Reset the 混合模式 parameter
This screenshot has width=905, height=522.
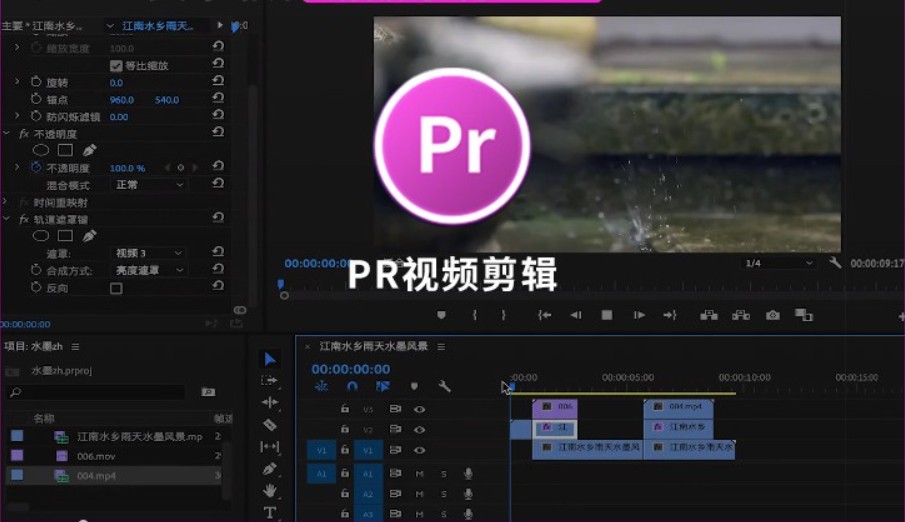pyautogui.click(x=218, y=183)
